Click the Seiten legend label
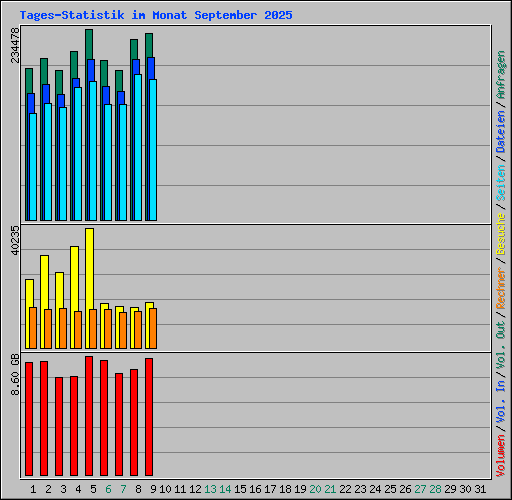Screen dimensions: 512x500 501,183
